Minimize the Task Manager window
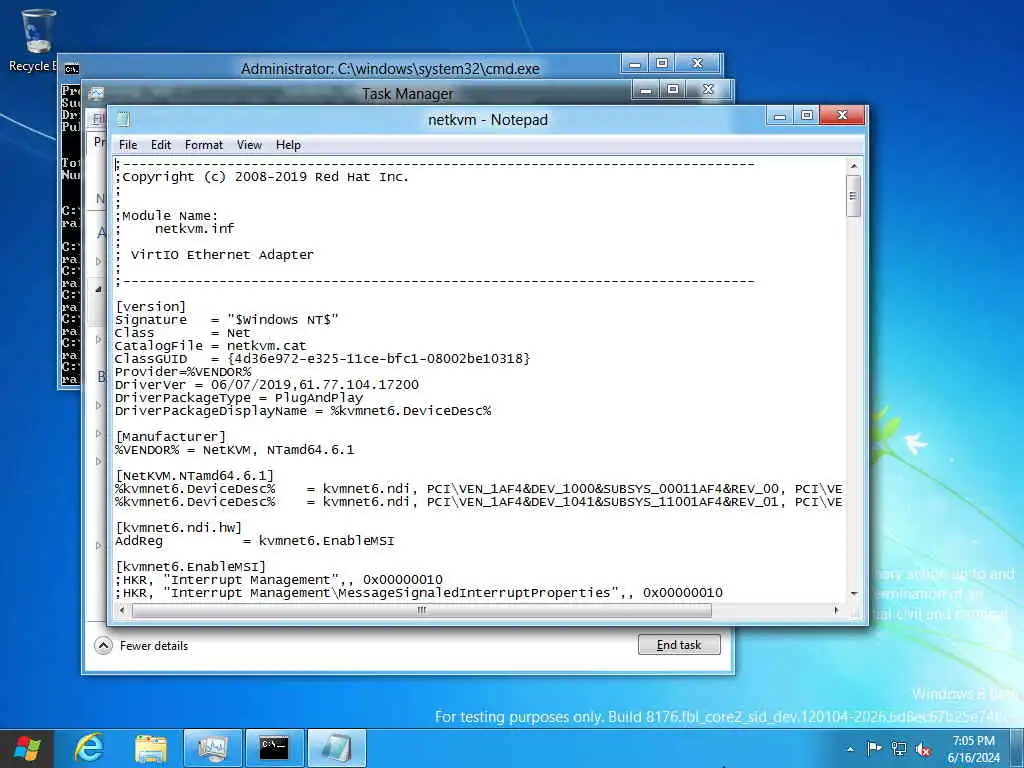 pos(646,90)
